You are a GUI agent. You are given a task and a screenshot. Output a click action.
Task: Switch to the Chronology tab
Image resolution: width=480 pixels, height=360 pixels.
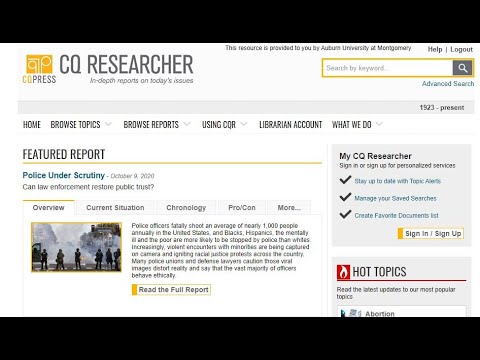click(186, 208)
